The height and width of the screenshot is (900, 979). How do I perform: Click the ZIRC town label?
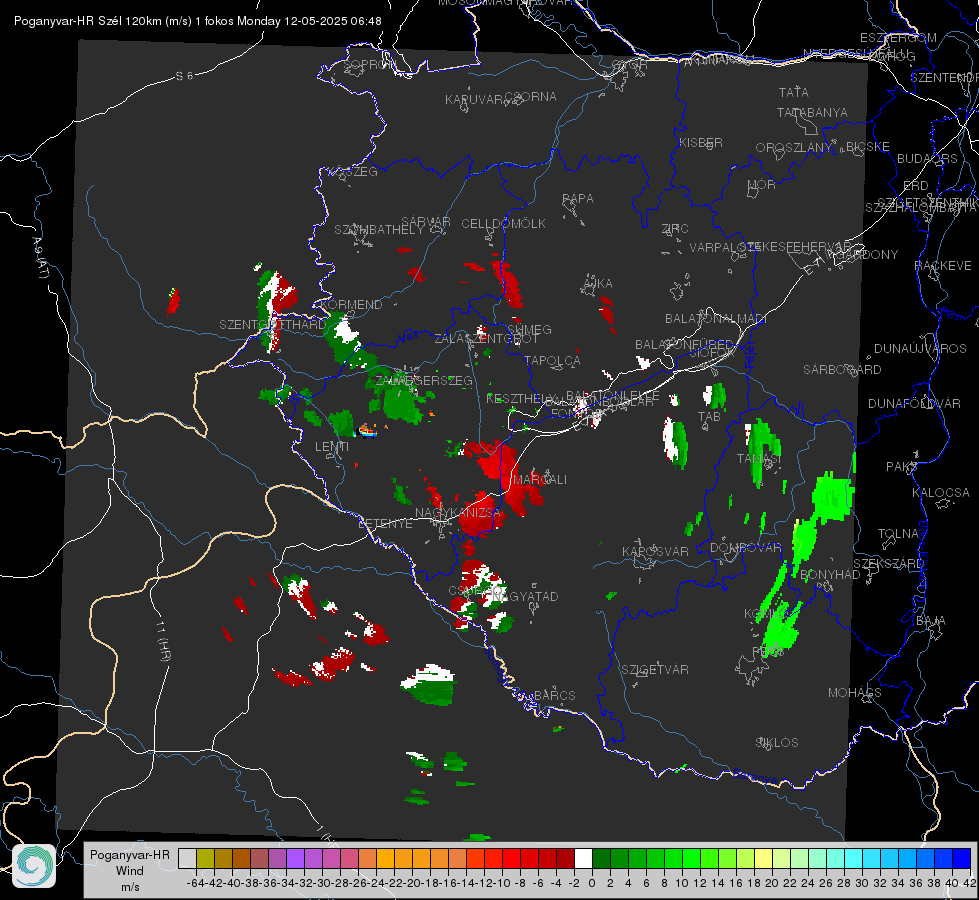click(675, 229)
